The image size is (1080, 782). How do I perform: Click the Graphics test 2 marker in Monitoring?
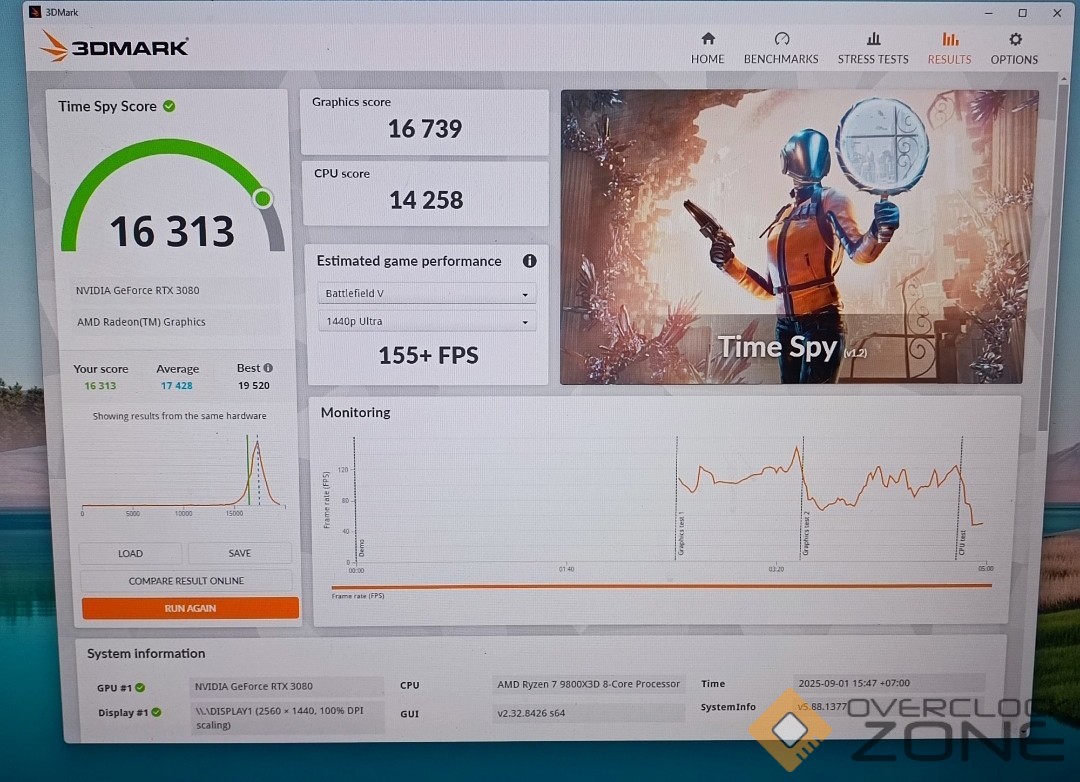click(806, 533)
